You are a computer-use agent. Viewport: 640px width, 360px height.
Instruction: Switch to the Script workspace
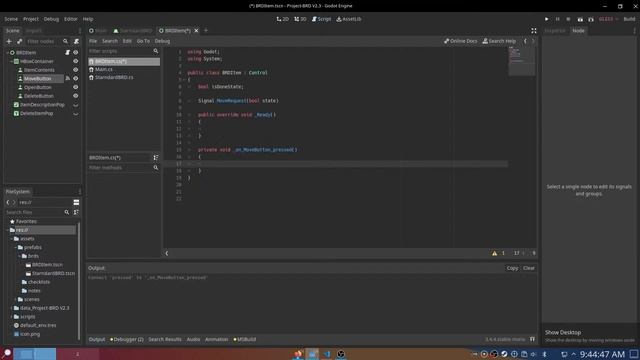(321, 19)
